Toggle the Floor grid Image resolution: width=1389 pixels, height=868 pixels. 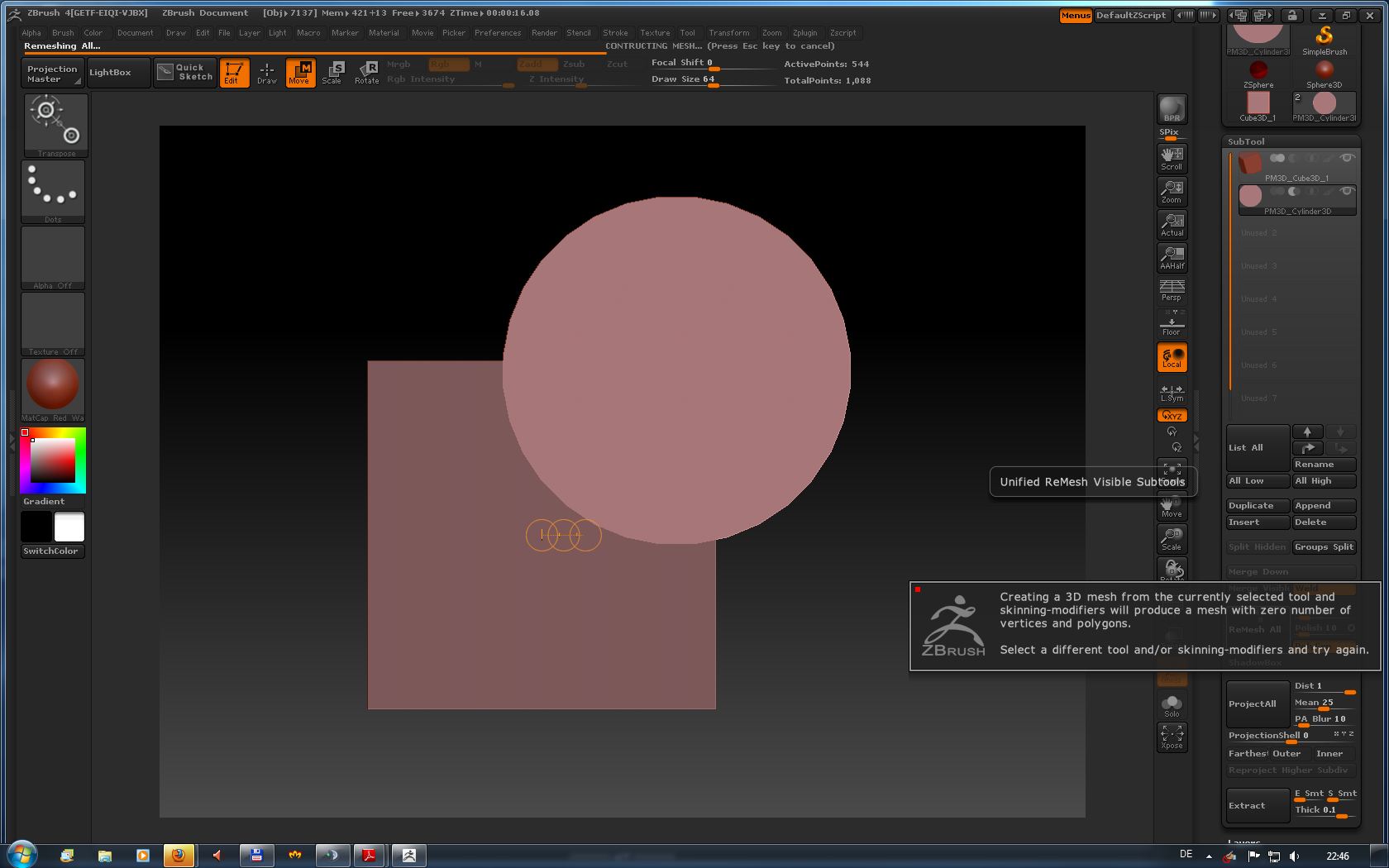tap(1172, 323)
